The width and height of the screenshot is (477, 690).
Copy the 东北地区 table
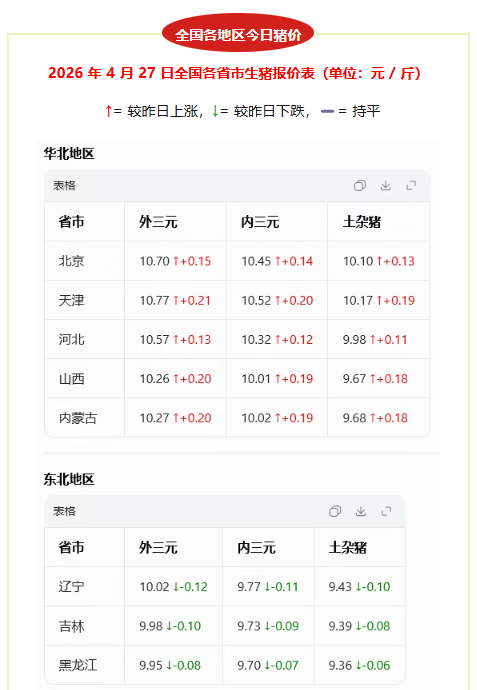335,511
